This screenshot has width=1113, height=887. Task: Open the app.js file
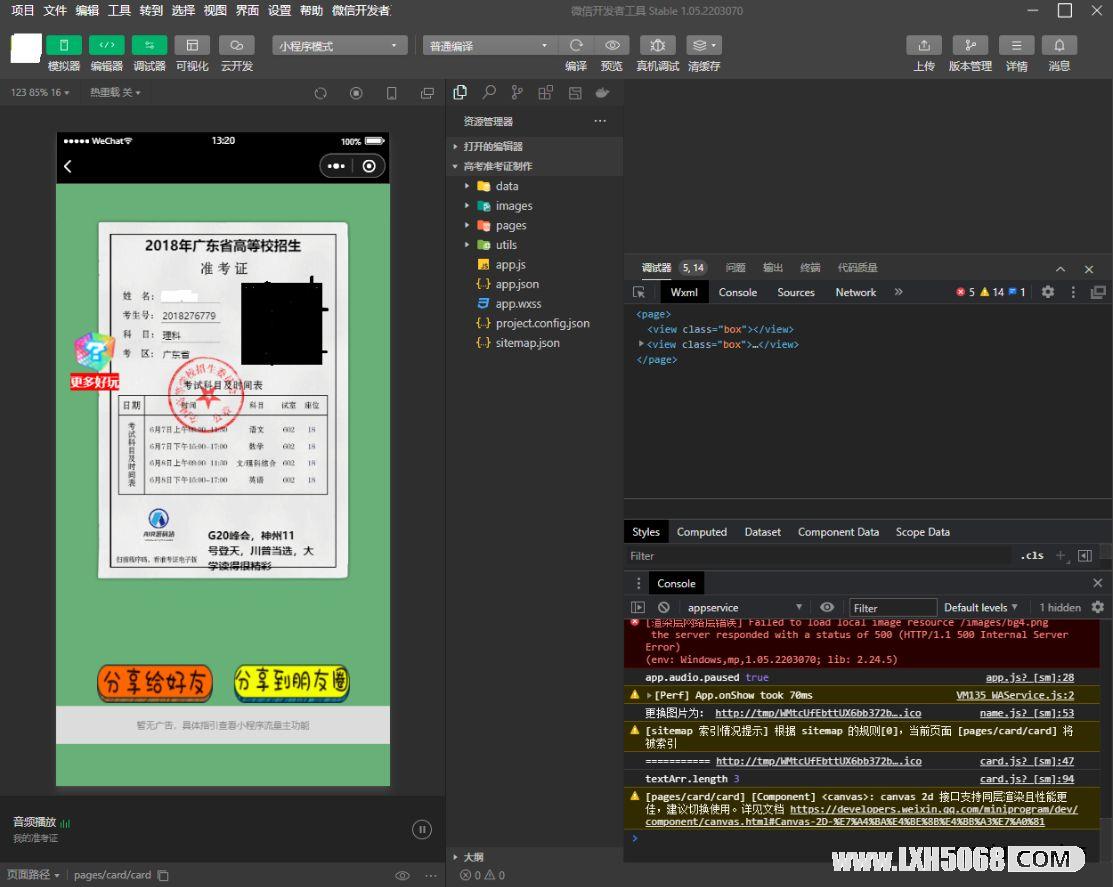(x=535, y=265)
